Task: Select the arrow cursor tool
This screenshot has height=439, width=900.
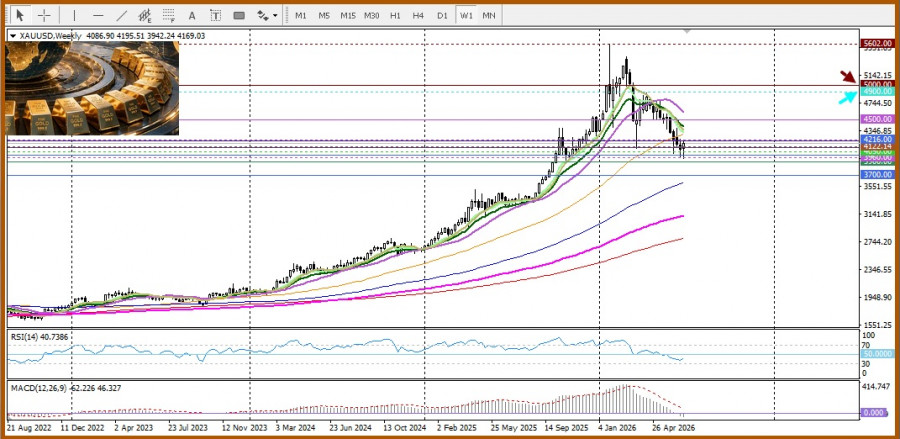Action: tap(20, 15)
